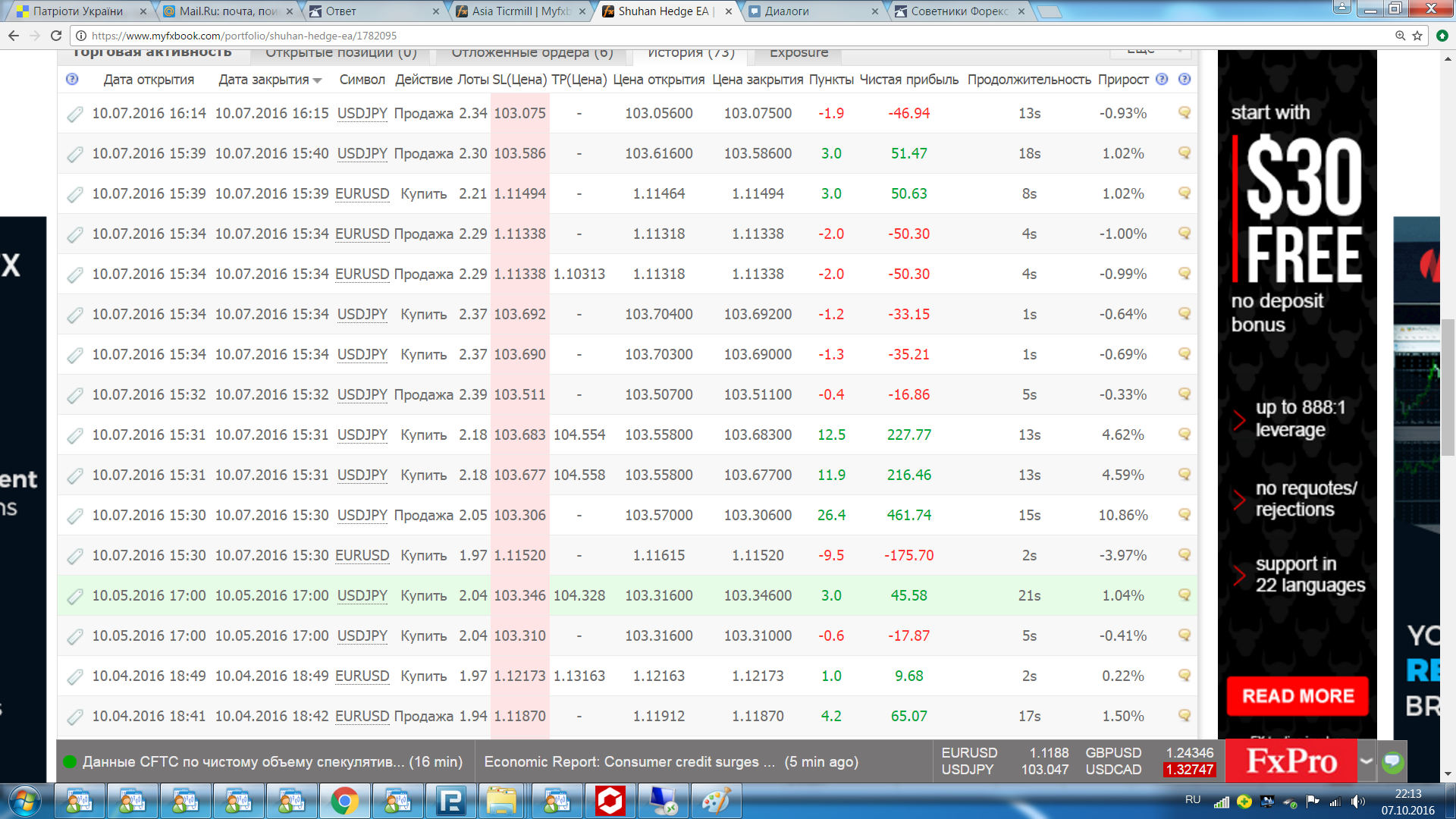This screenshot has height=819, width=1456.
Task: Collapse the bottom news bar with the chevron
Action: point(1367,761)
